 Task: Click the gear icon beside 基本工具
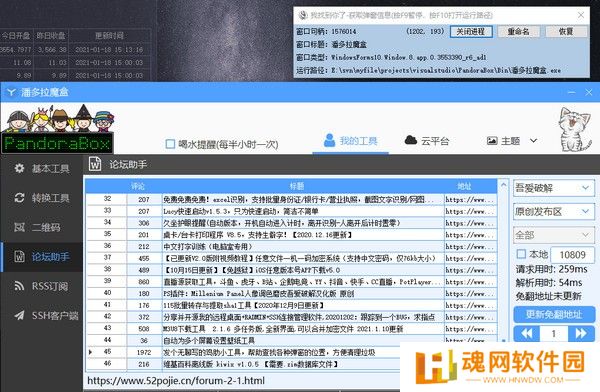19,168
